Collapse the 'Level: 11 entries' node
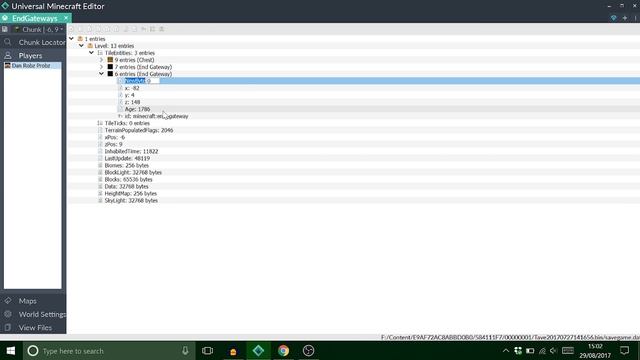The image size is (640, 360). (81, 46)
